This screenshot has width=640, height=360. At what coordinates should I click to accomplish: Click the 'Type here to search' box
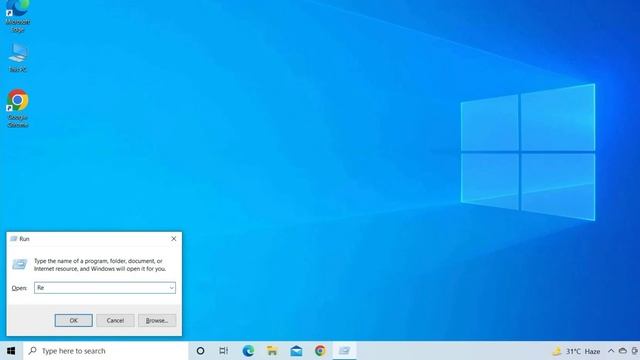pyautogui.click(x=105, y=351)
